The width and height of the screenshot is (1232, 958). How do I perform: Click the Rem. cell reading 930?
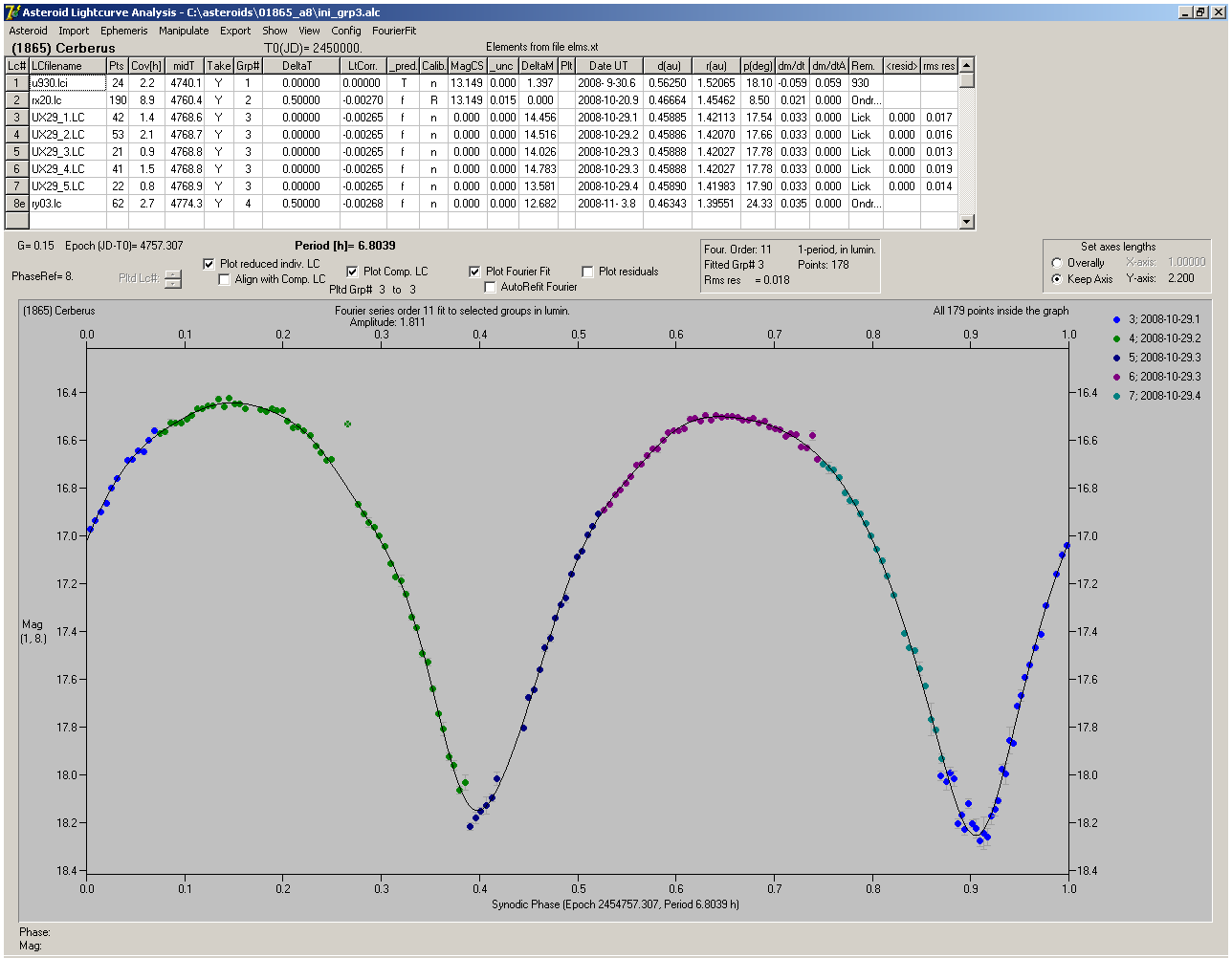click(866, 83)
